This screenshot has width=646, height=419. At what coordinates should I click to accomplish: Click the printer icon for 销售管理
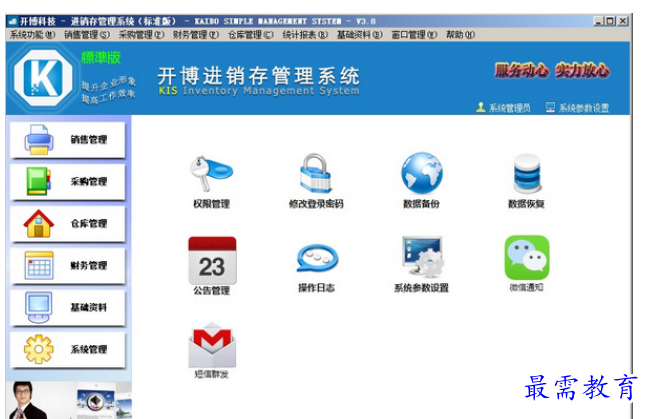(x=39, y=140)
